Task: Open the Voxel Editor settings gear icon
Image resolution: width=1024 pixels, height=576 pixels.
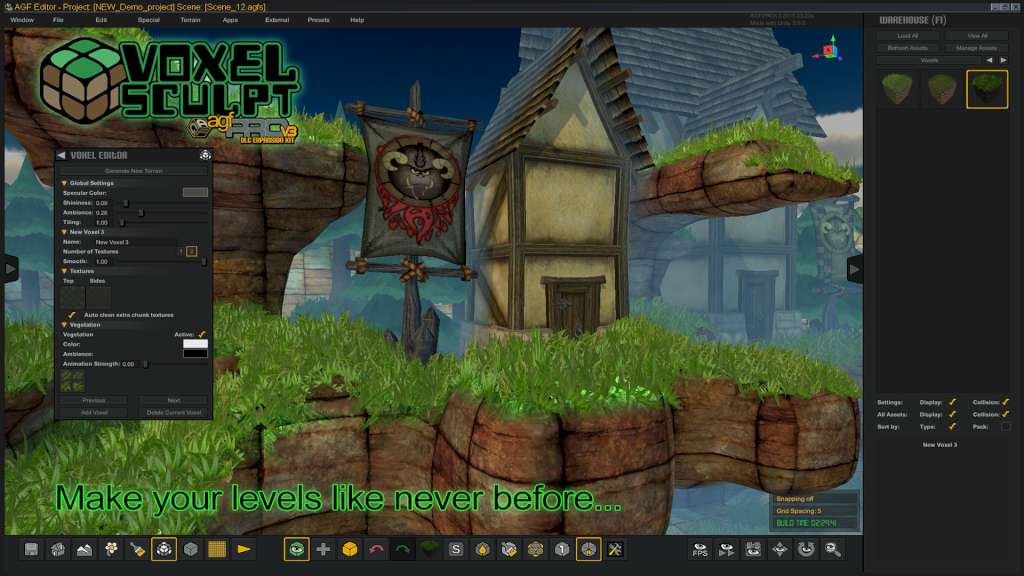Action: pos(204,153)
